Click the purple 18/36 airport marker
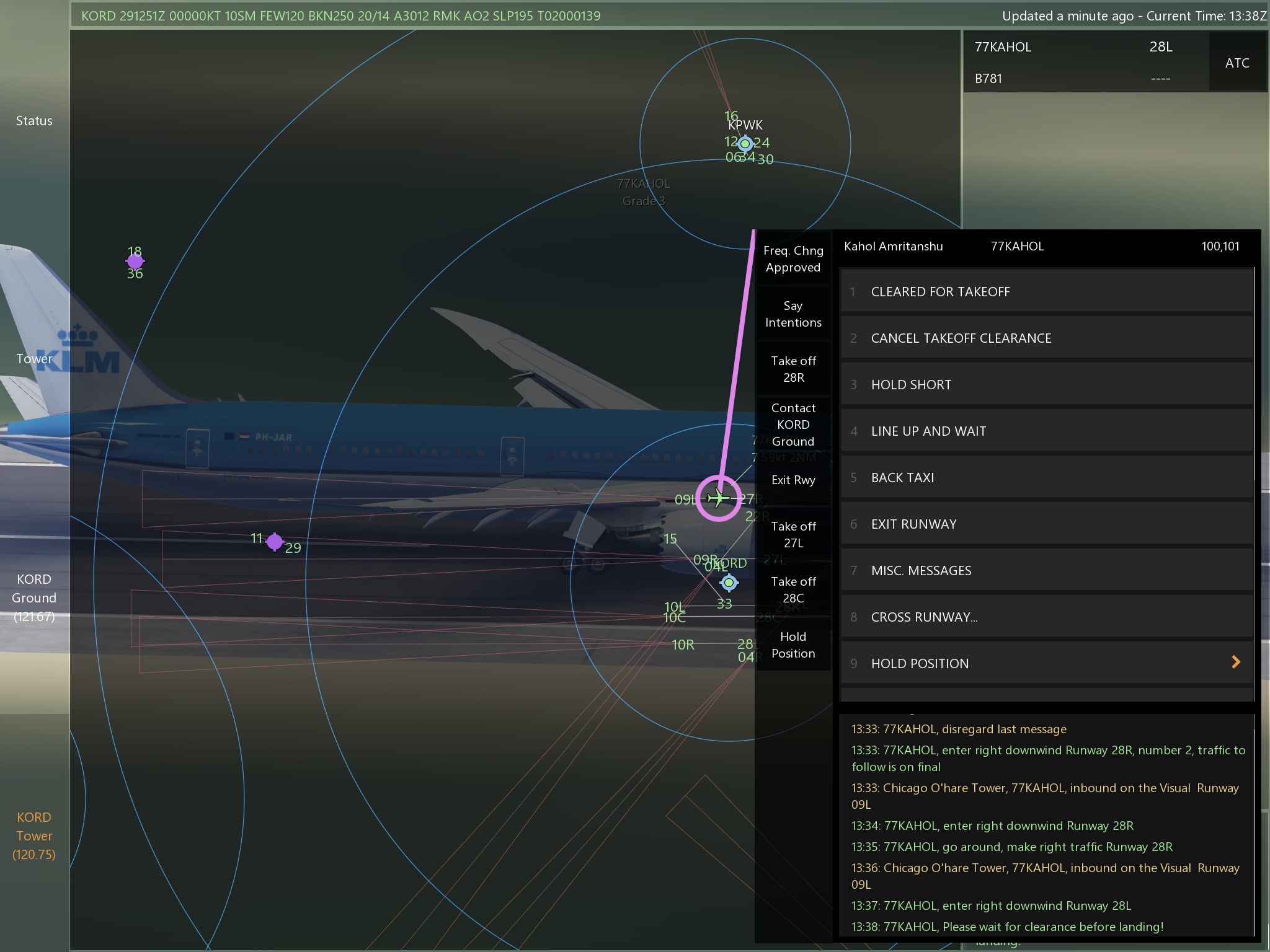Image resolution: width=1270 pixels, height=952 pixels. tap(135, 262)
